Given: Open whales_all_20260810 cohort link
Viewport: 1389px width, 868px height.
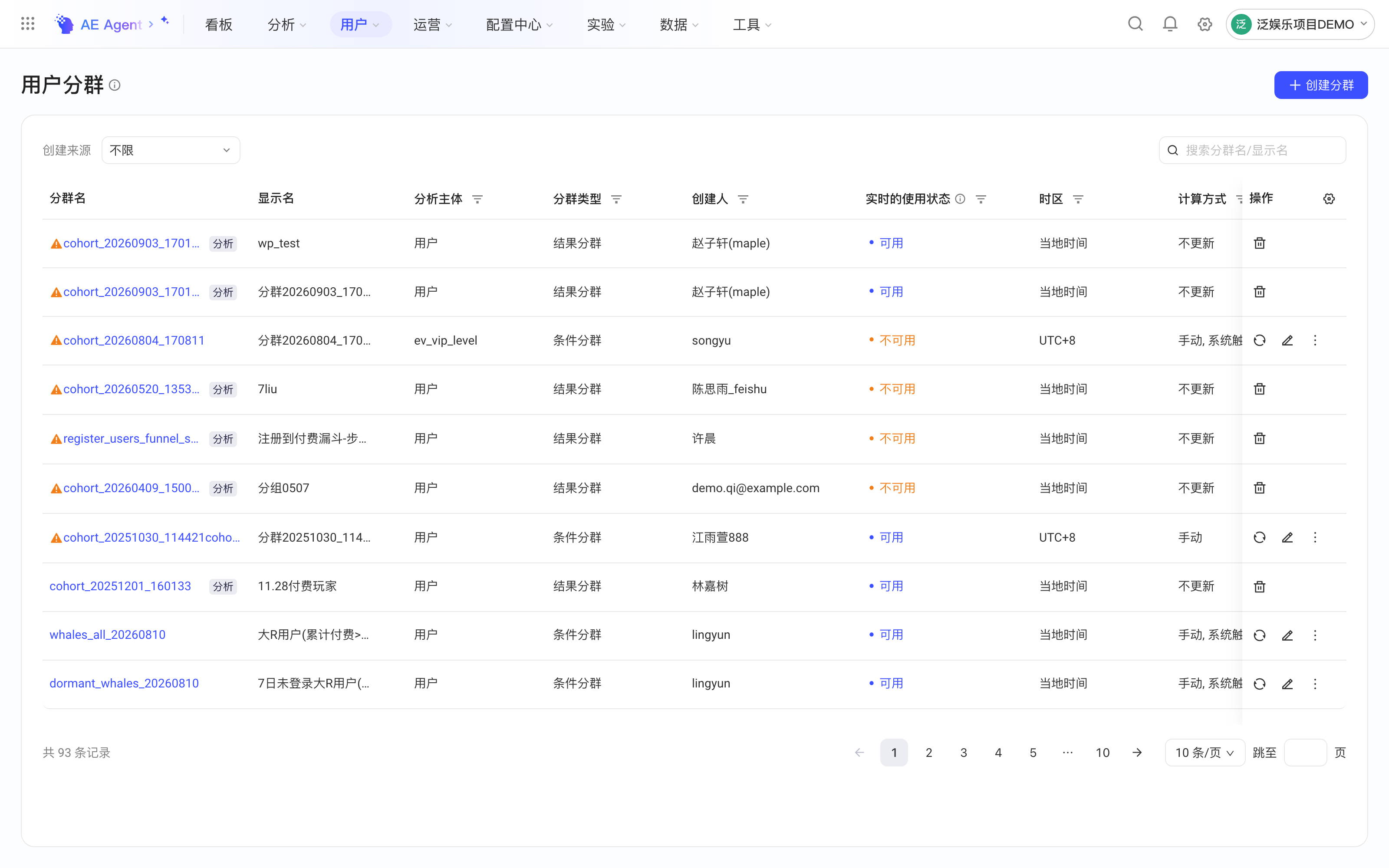Looking at the screenshot, I should [107, 635].
